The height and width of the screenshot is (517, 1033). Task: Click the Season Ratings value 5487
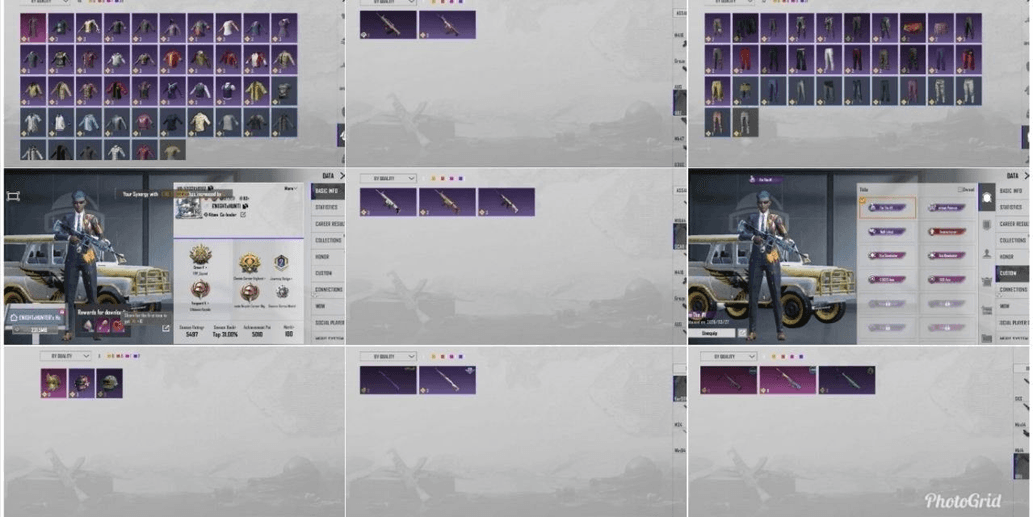(x=192, y=335)
